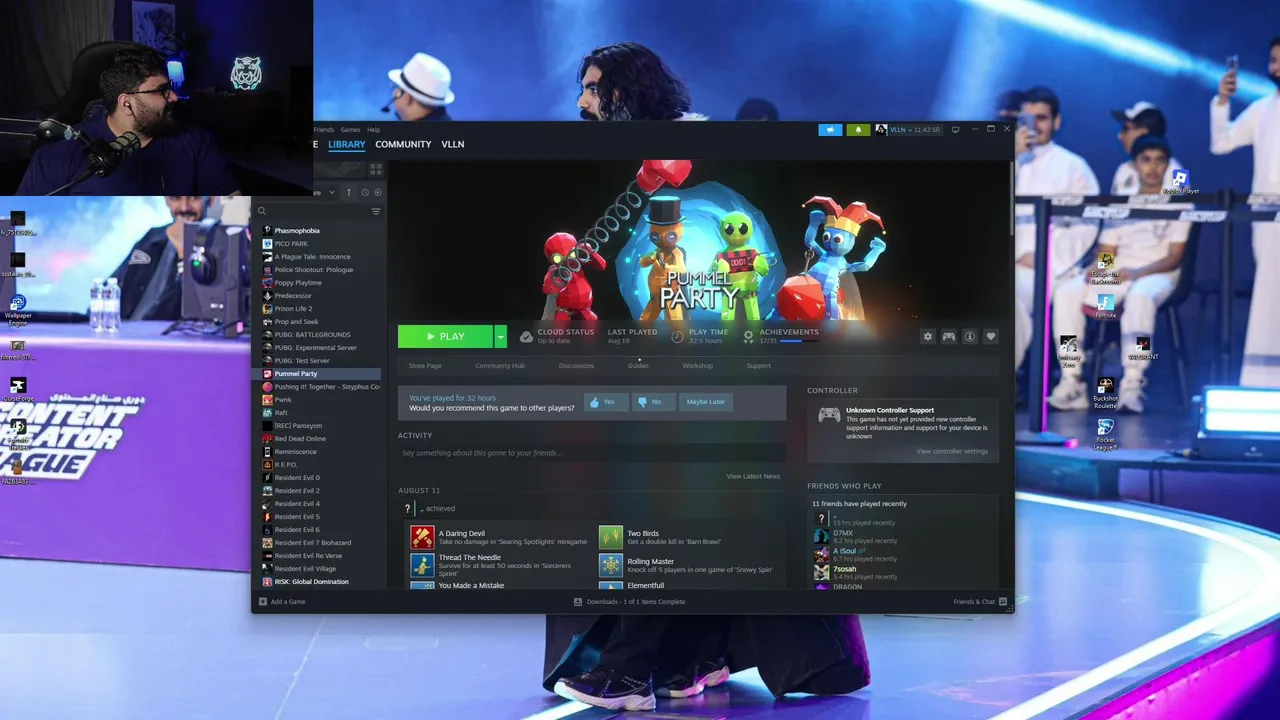
Task: Open Friends & Chat
Action: (x=980, y=602)
